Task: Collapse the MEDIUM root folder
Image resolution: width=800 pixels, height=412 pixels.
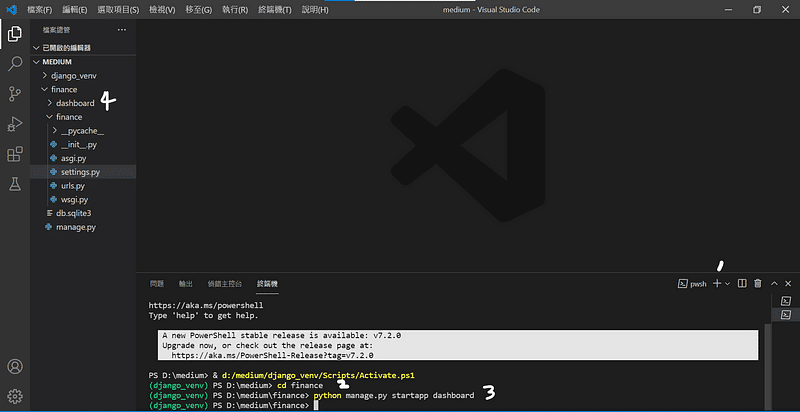Action: [57, 62]
